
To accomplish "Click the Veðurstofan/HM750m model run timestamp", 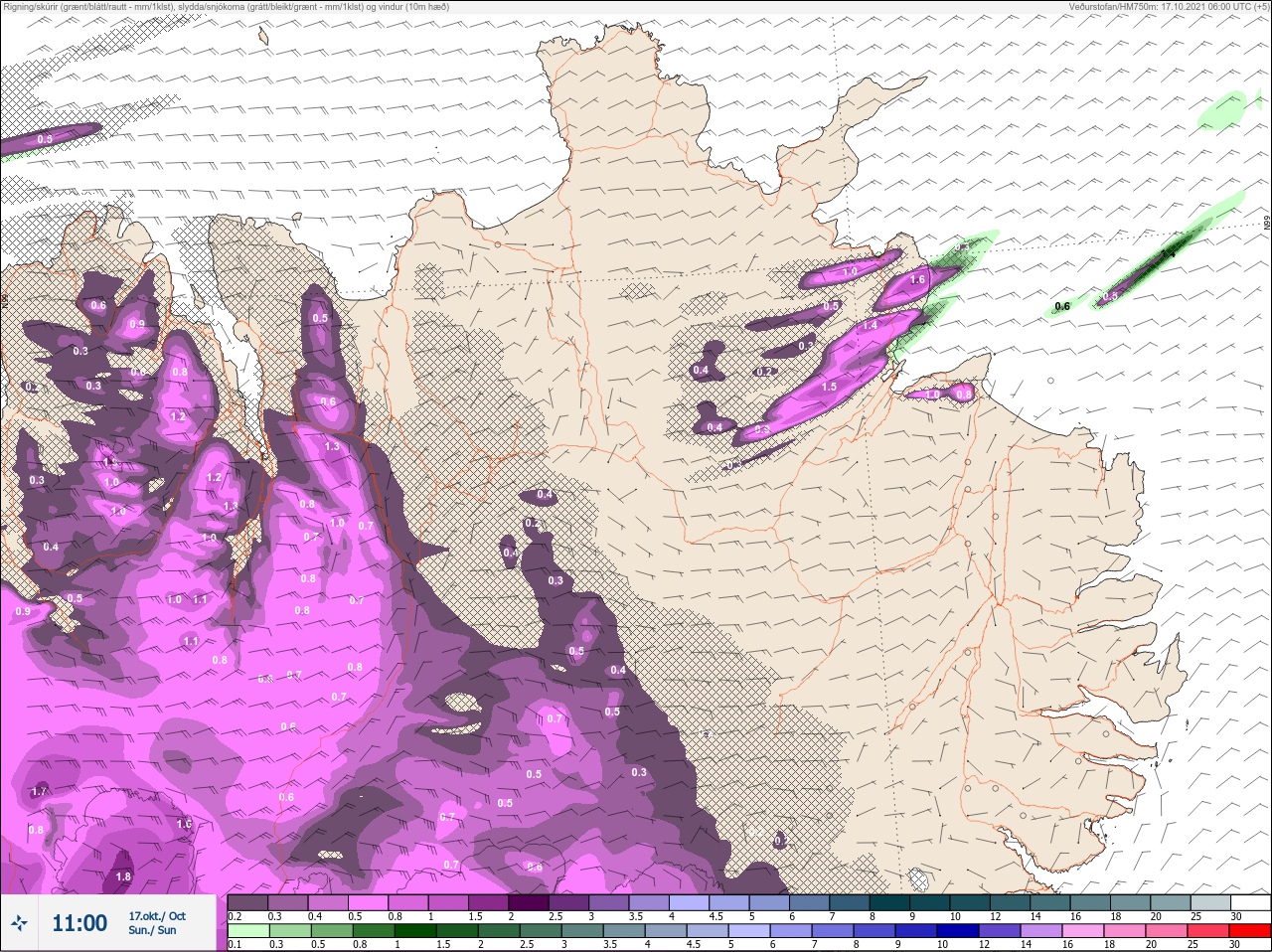I will [1169, 7].
